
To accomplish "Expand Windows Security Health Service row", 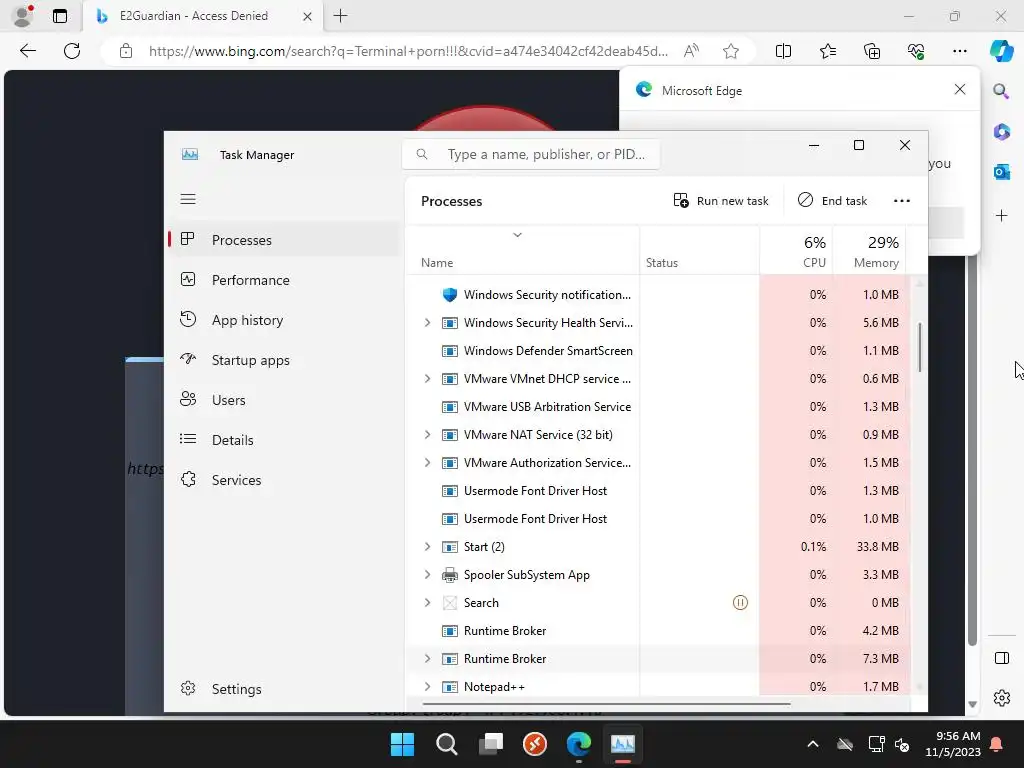I will tap(427, 323).
